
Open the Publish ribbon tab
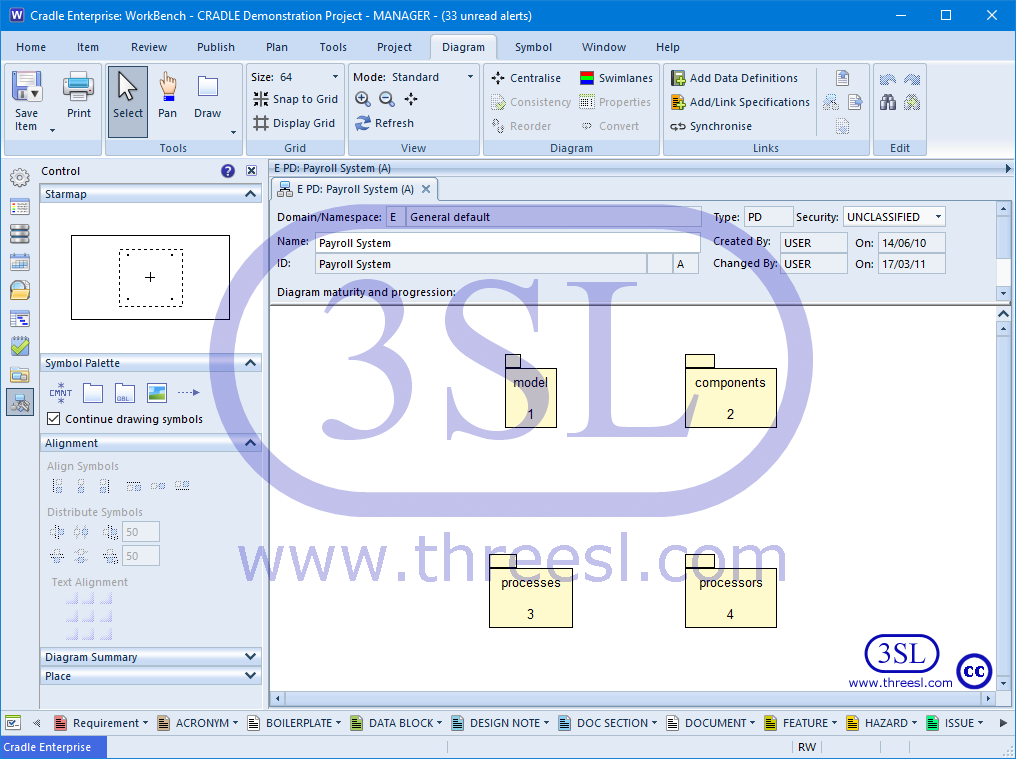[x=216, y=47]
